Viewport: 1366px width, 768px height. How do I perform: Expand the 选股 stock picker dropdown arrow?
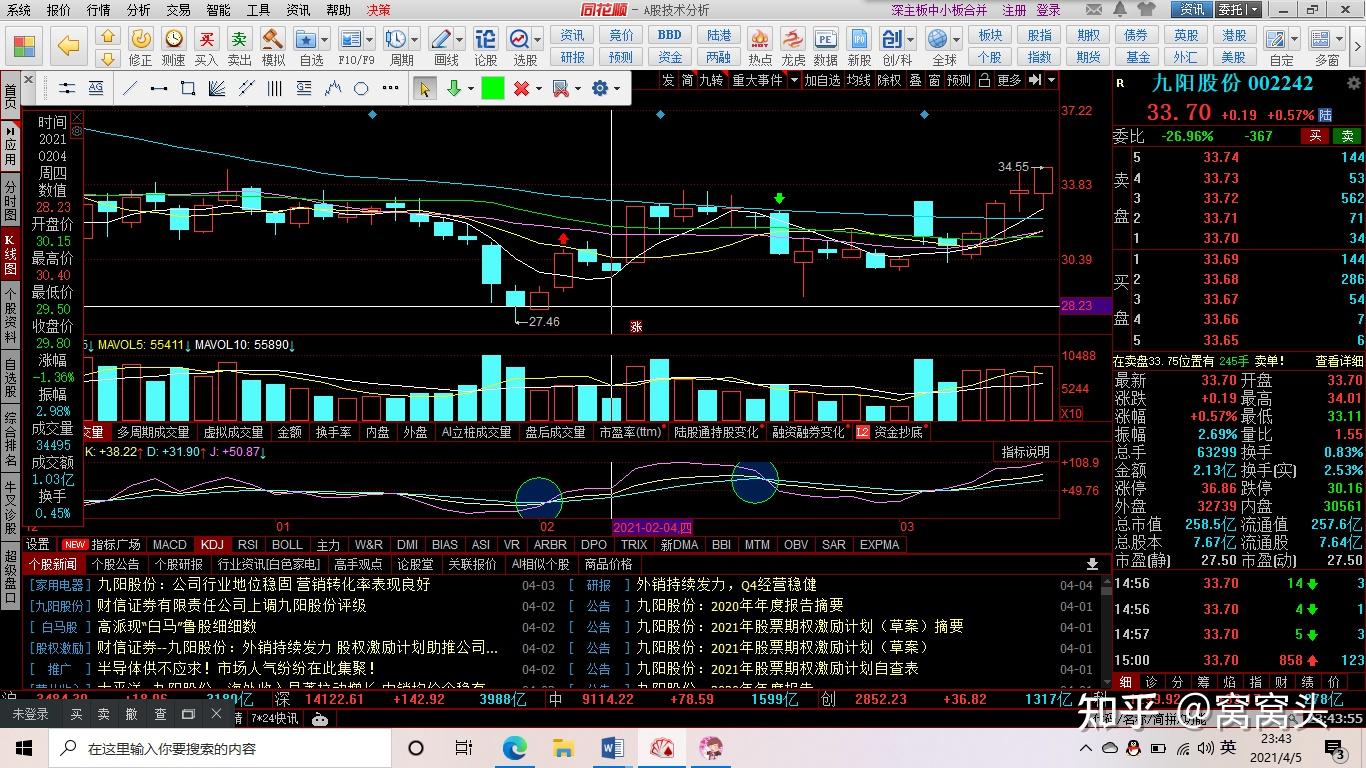[x=537, y=41]
